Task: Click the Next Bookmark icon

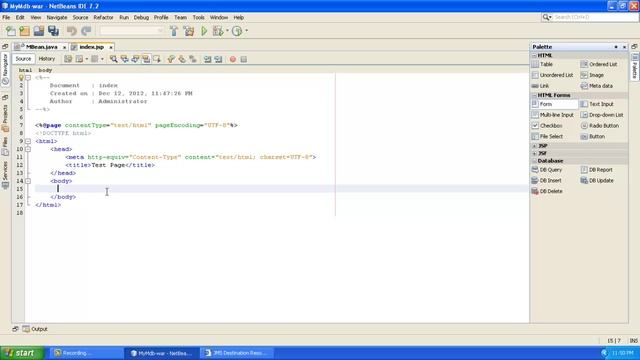Action: 182,59
